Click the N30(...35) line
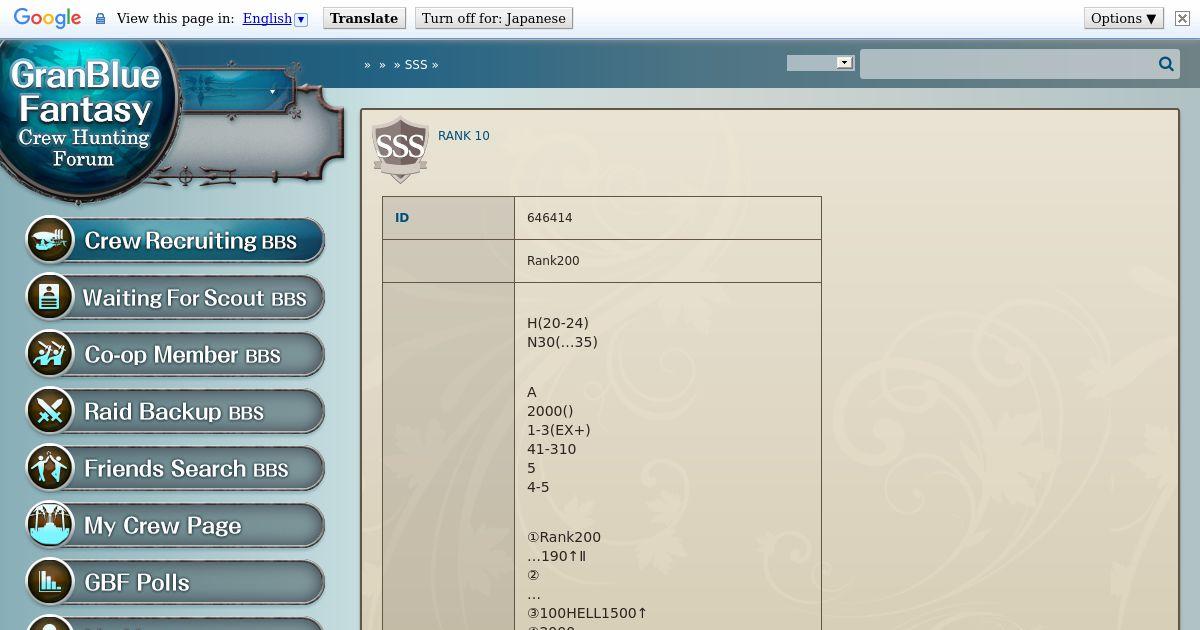Screen dimensions: 1200x630 coord(562,342)
